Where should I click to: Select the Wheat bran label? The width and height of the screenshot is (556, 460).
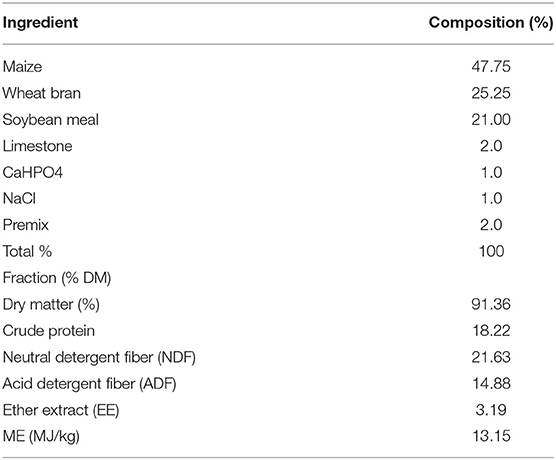42,93
